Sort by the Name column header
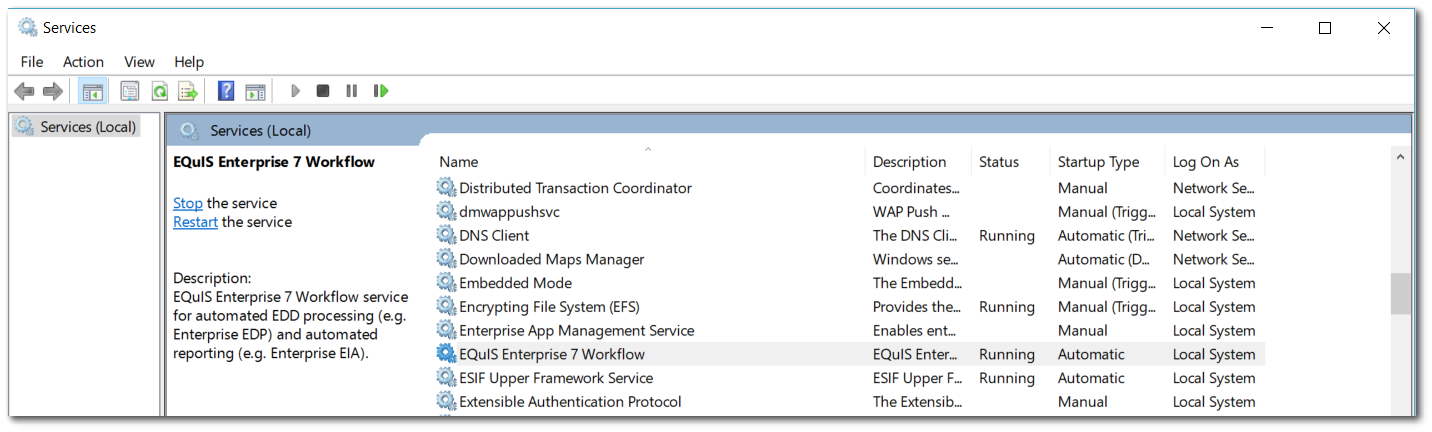Image resolution: width=1432 pixels, height=432 pixels. [458, 162]
